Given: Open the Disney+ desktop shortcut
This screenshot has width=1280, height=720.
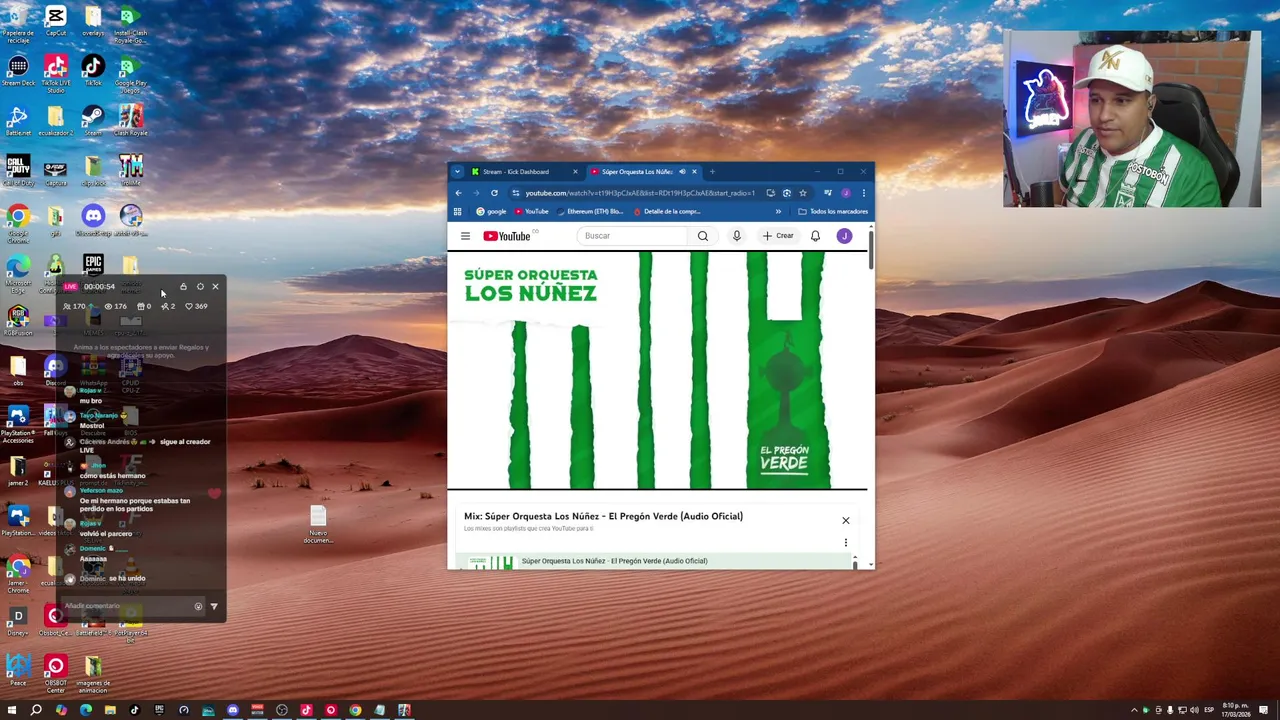Looking at the screenshot, I should tap(18, 621).
